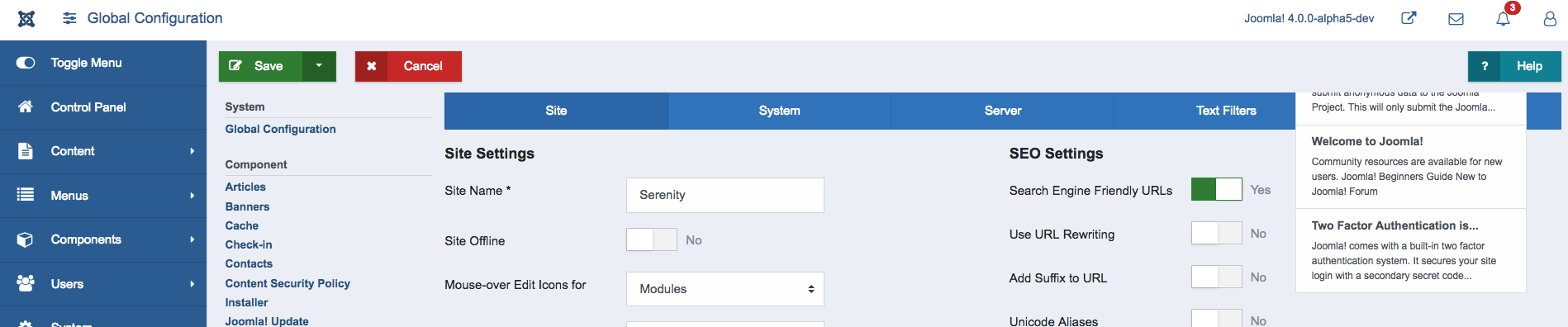1568x327 pixels.
Task: Open the notifications bell icon
Action: [x=1503, y=18]
